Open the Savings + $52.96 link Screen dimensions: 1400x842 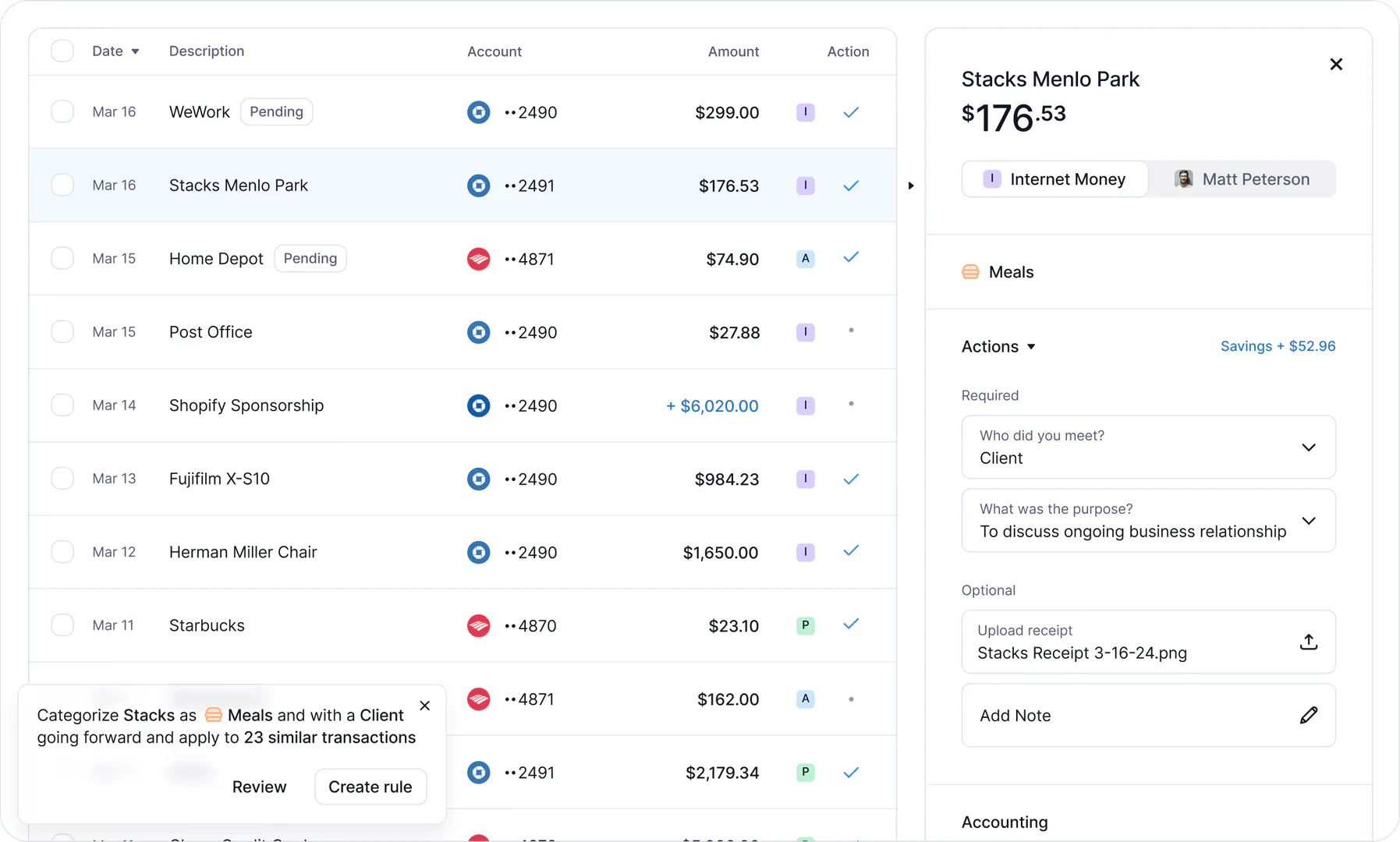(x=1278, y=346)
